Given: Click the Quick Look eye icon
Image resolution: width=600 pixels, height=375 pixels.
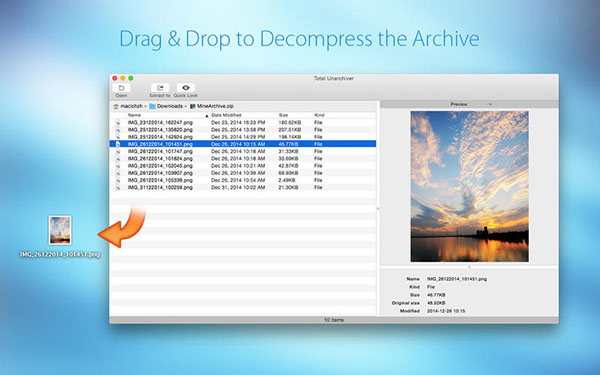Looking at the screenshot, I should [186, 88].
